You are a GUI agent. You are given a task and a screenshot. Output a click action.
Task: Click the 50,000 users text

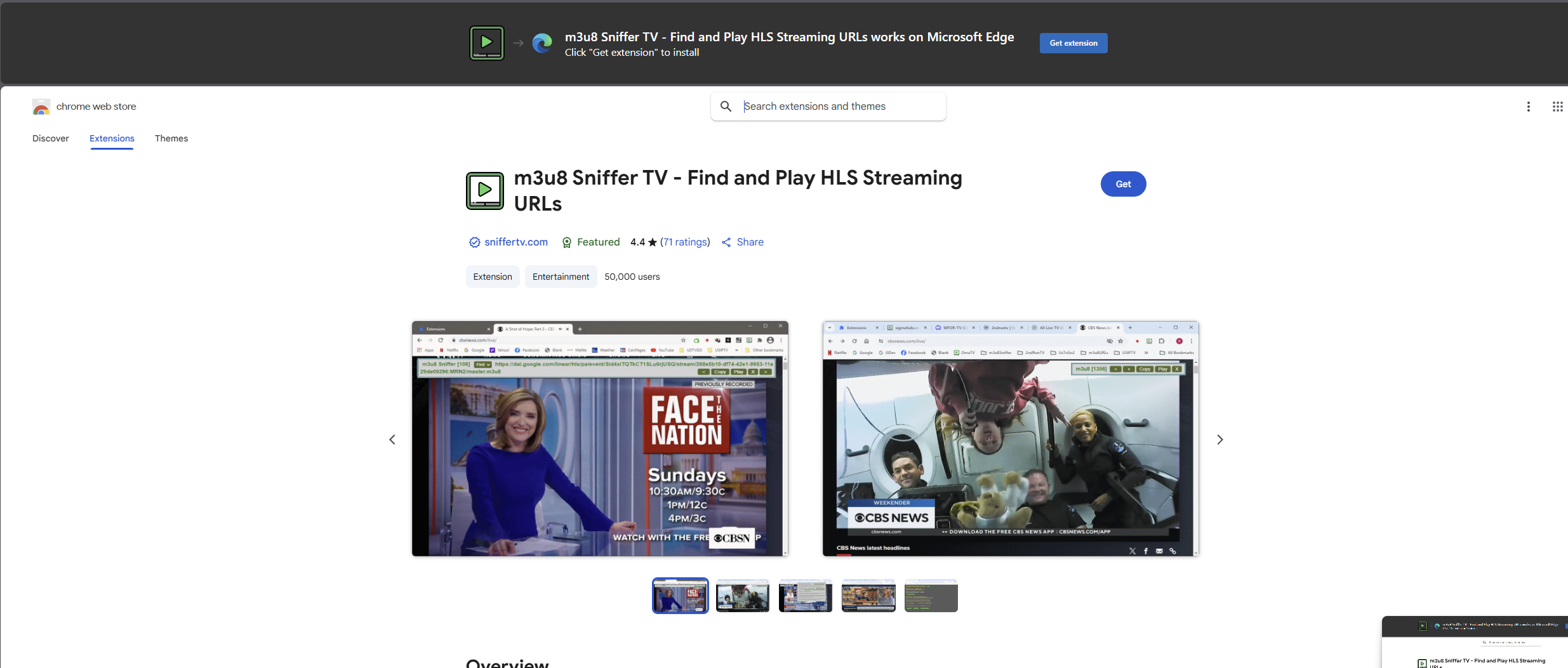632,277
